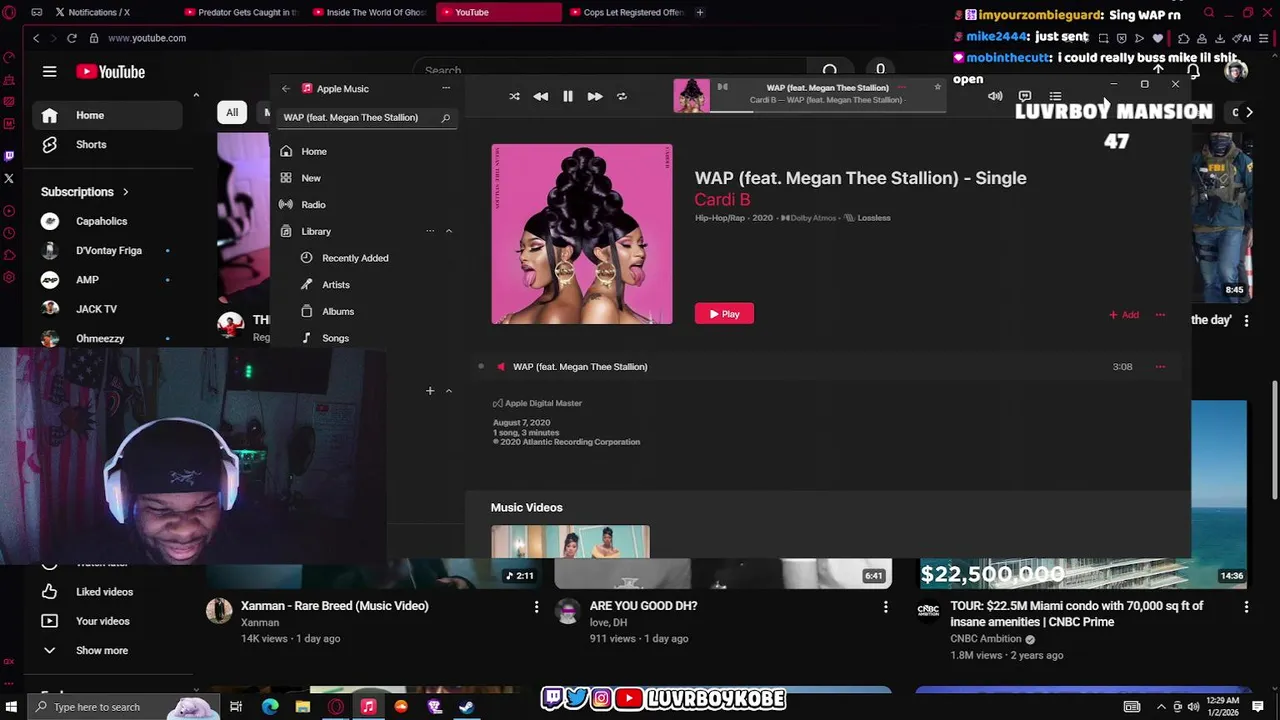Open Apple Music three-dot menu beside title
The width and height of the screenshot is (1280, 720).
click(446, 88)
